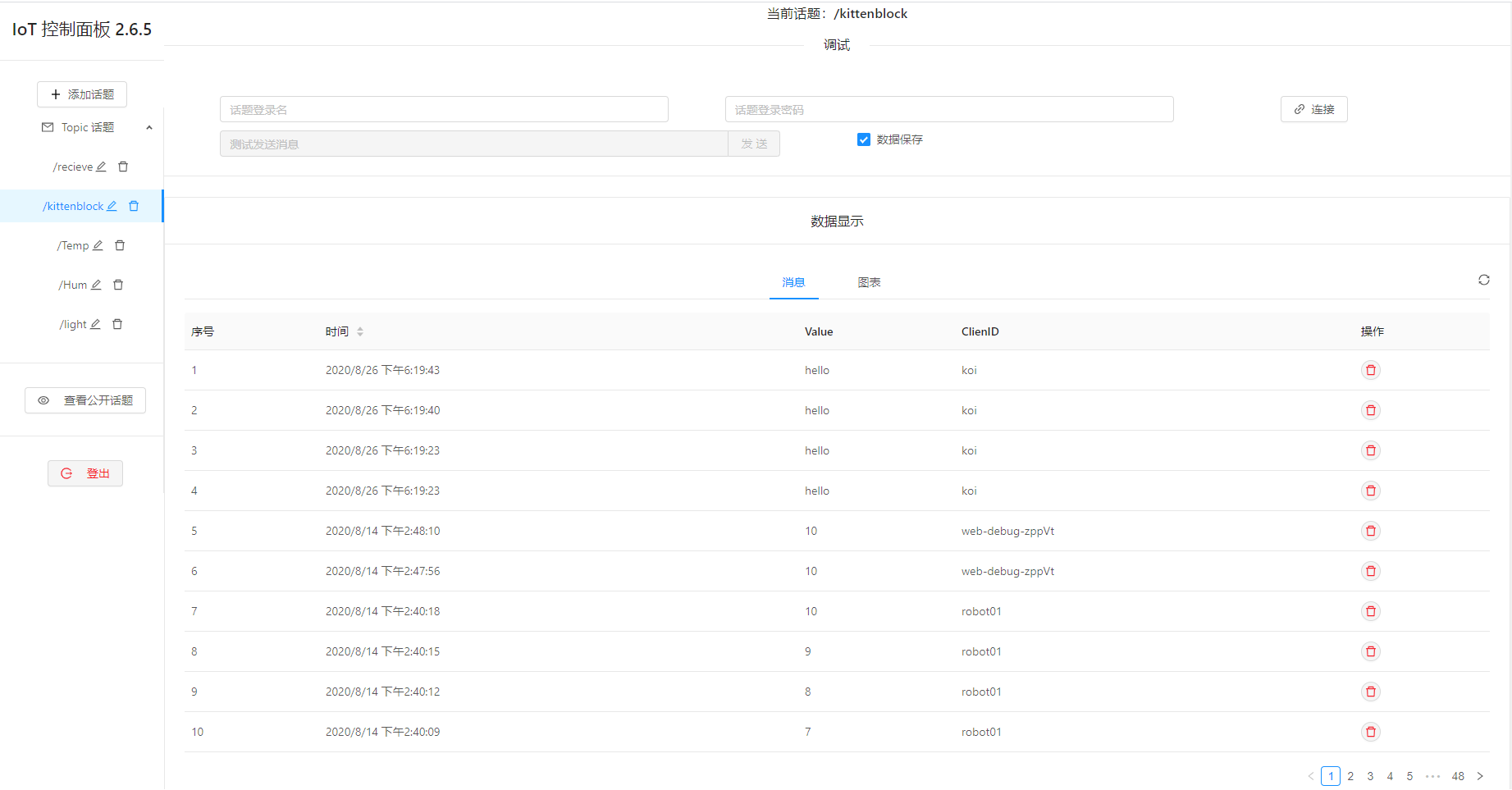Delete message row 5 at 2:48:10
1512x790 pixels.
pyautogui.click(x=1371, y=531)
